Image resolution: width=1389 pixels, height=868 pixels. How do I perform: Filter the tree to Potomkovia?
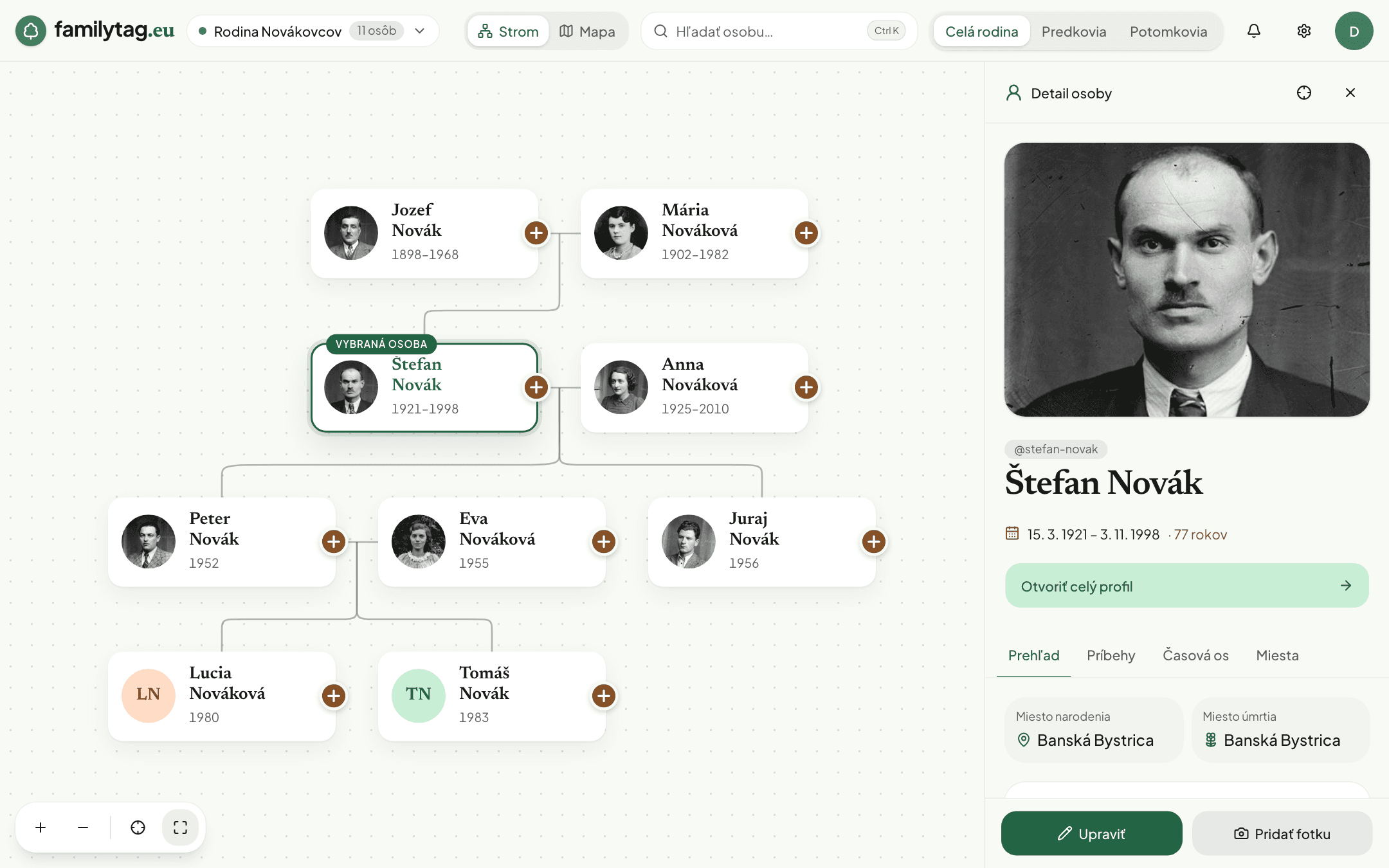pos(1168,32)
